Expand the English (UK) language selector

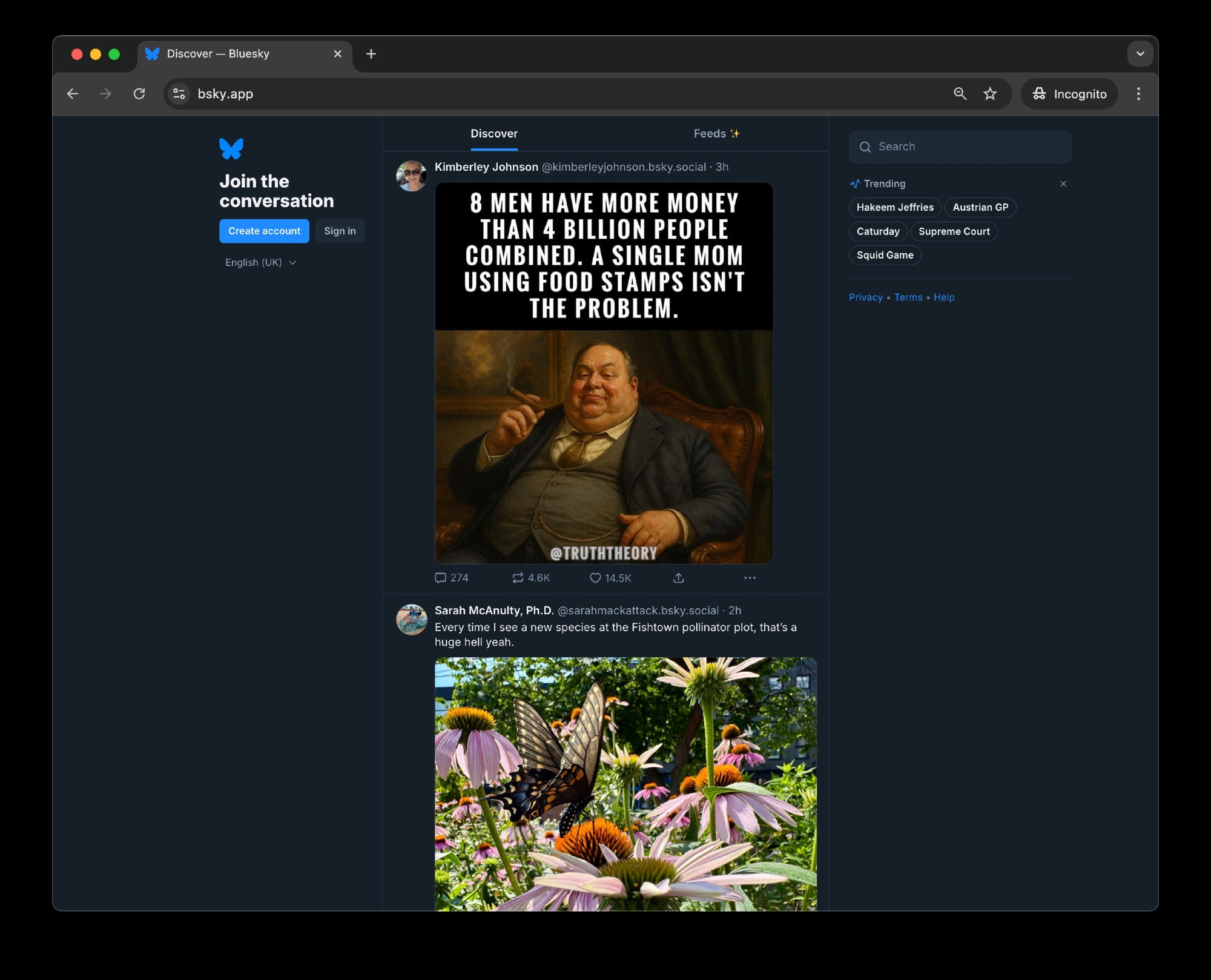click(x=260, y=262)
